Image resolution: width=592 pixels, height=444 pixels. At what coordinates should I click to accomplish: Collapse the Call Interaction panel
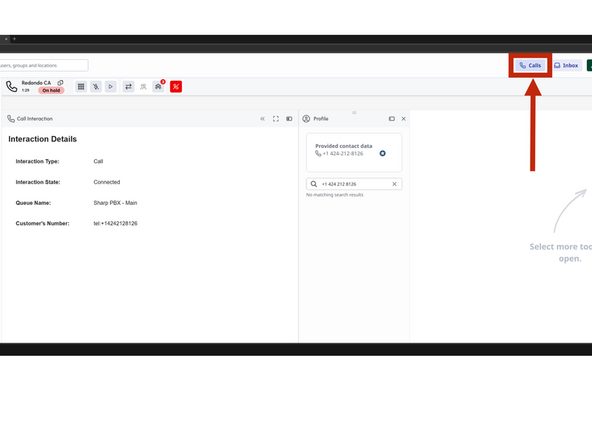pyautogui.click(x=262, y=119)
